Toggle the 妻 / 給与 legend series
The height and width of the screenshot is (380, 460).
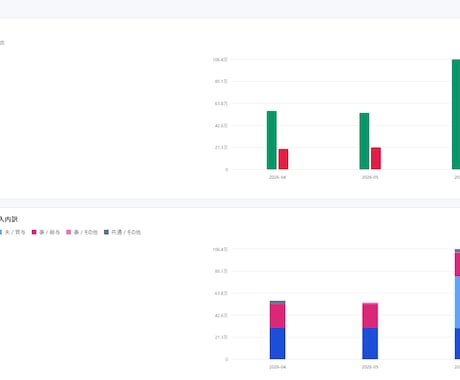coord(46,232)
